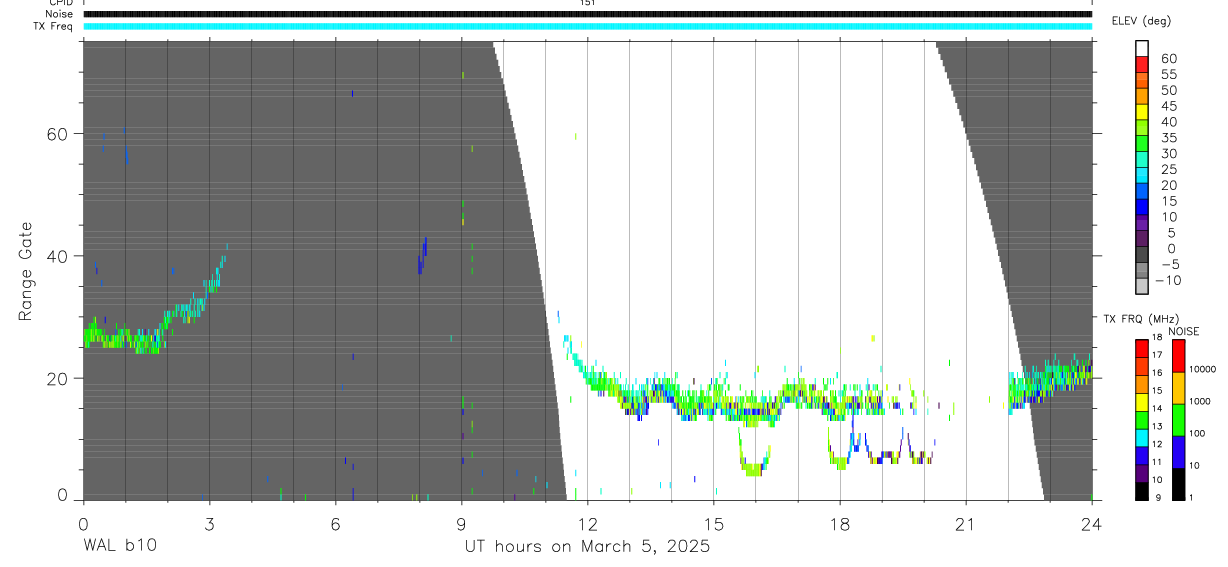
Task: Click the '10000' label on NOISE legend
Action: [1204, 370]
